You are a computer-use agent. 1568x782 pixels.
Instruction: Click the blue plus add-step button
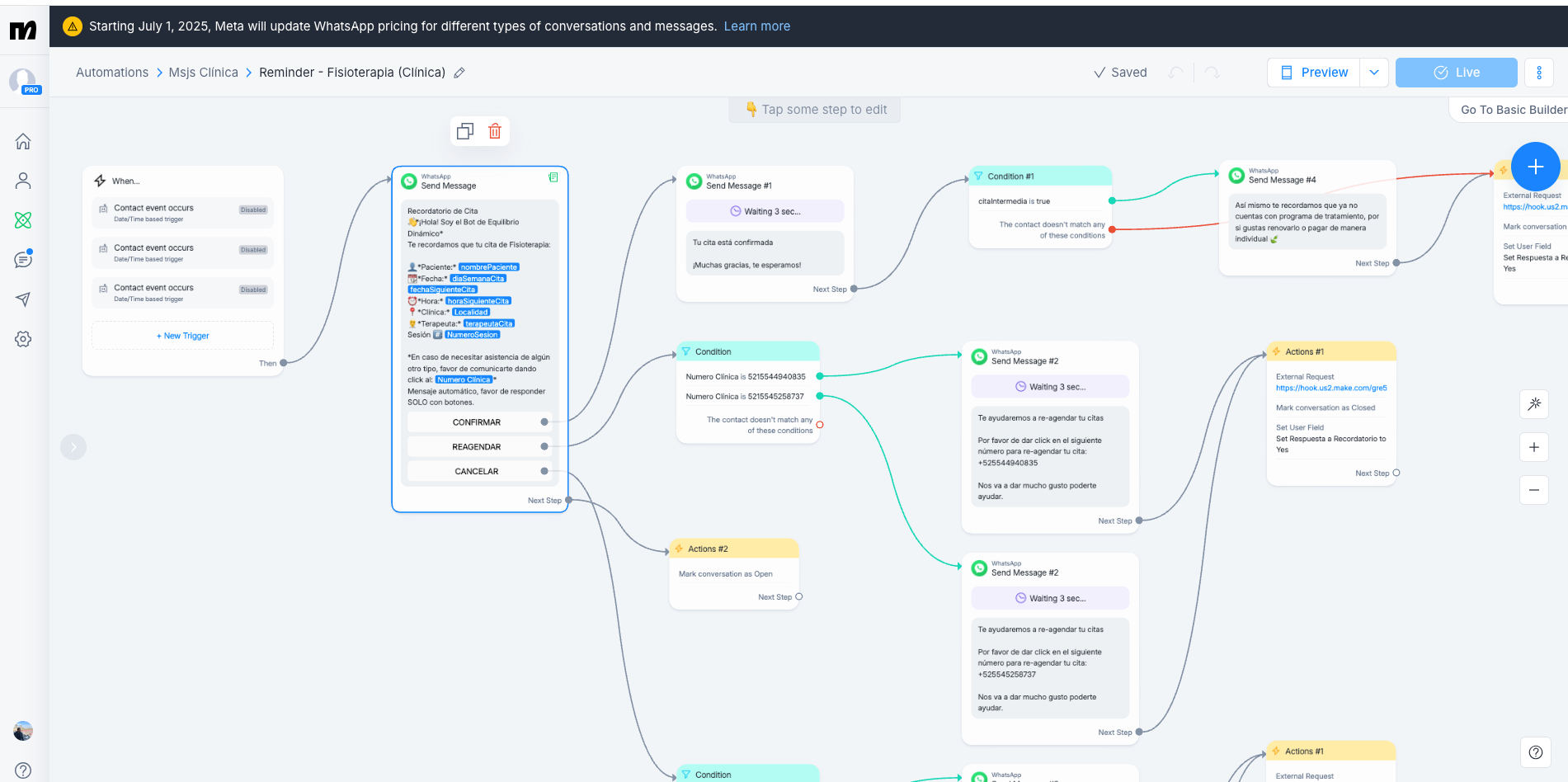pos(1535,167)
